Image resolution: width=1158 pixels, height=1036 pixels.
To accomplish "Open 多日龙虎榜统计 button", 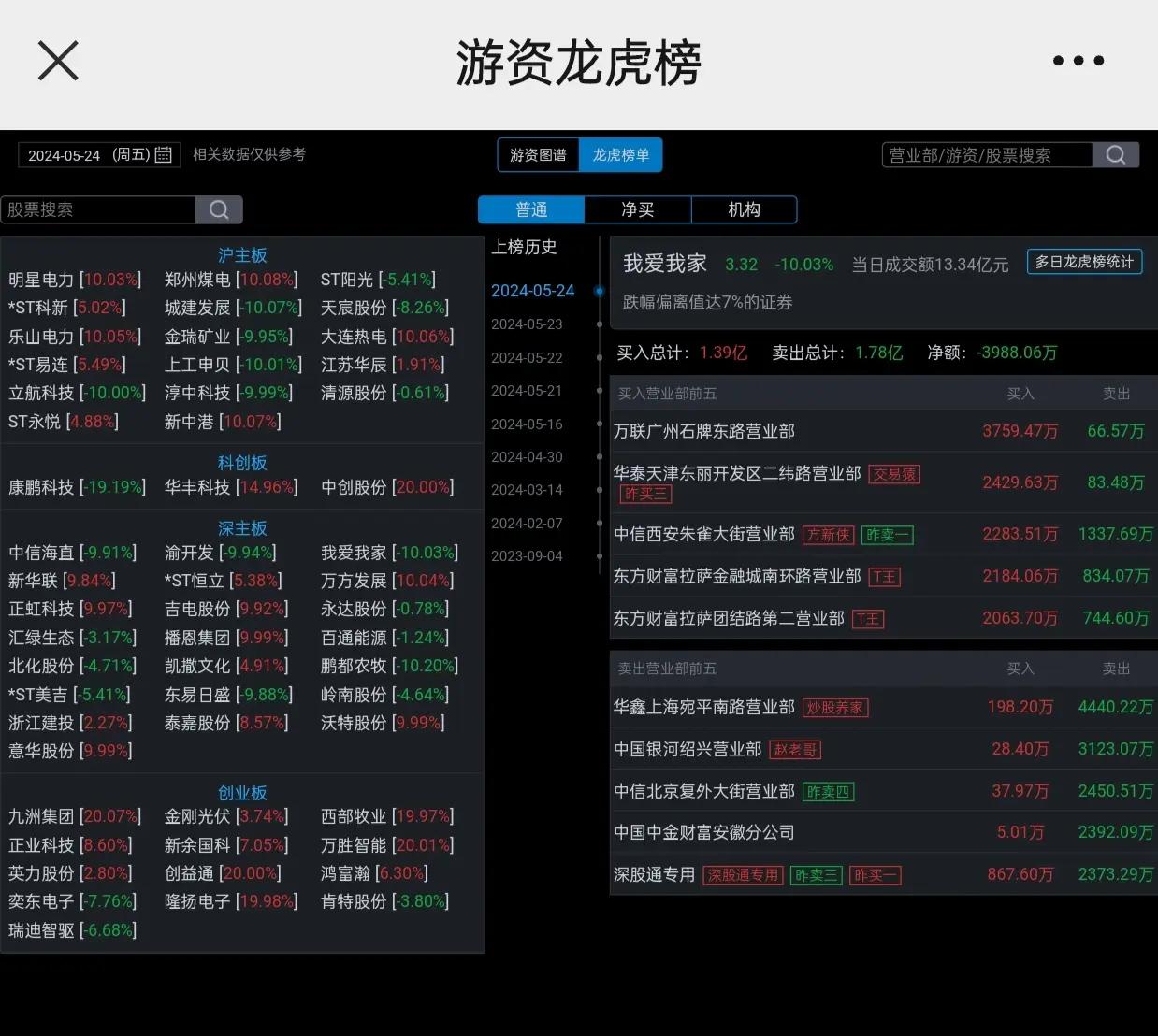I will 1085,262.
